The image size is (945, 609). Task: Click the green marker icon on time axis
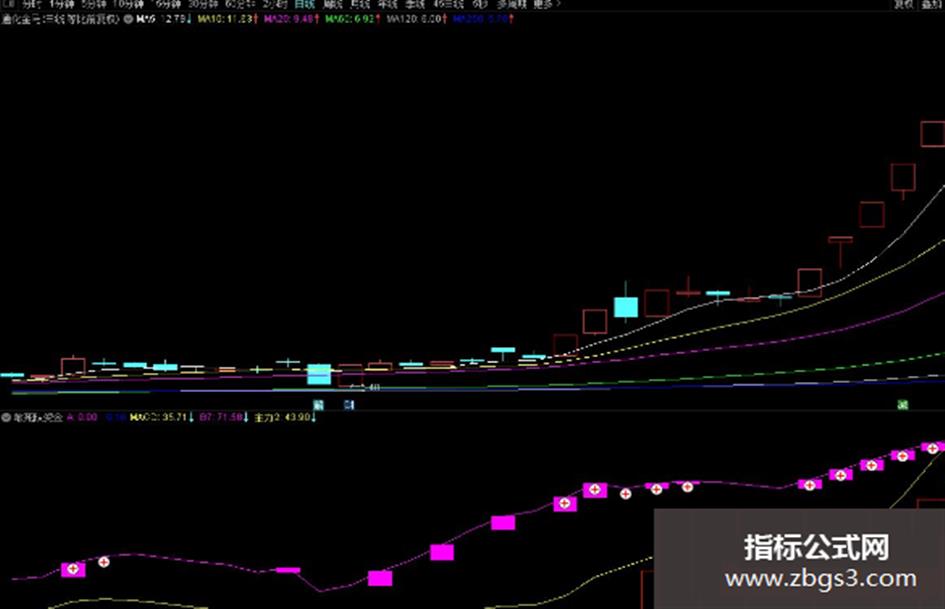(902, 405)
